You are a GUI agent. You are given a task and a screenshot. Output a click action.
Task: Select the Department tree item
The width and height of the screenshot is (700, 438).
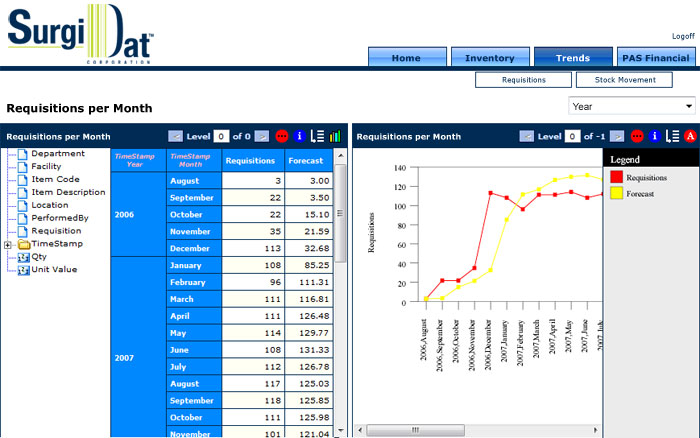(x=58, y=154)
